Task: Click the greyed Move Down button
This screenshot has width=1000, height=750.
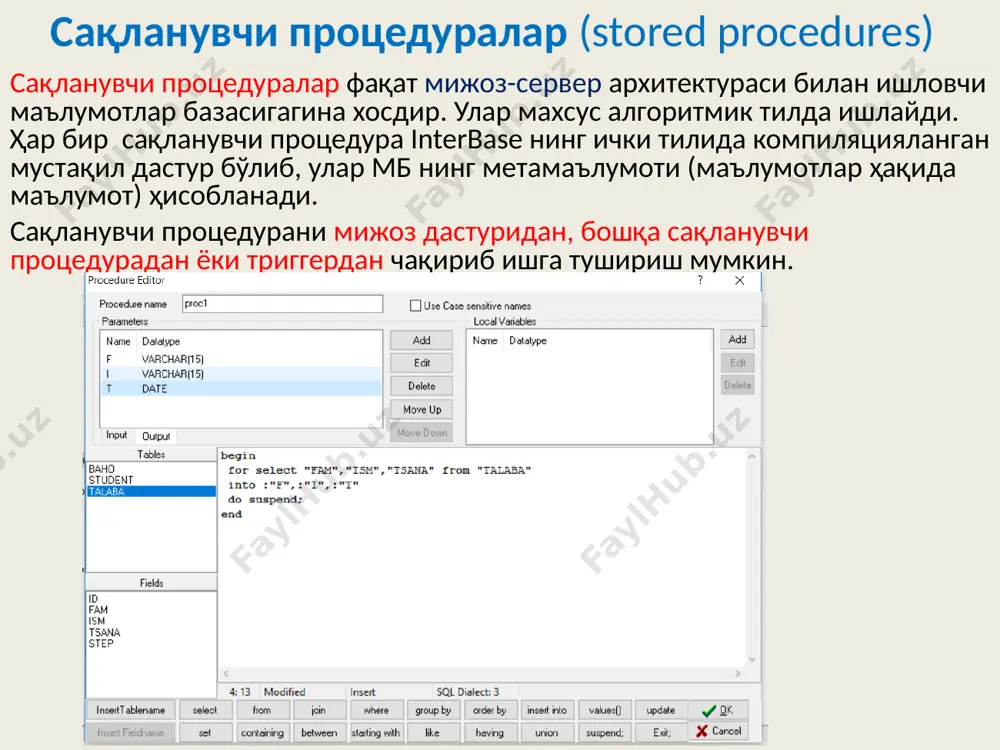Action: [422, 432]
